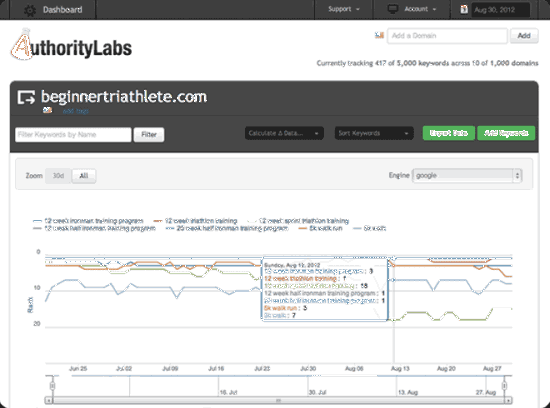Viewport: 550px width, 408px height.
Task: Focus the Add a Domain field
Action: point(447,36)
